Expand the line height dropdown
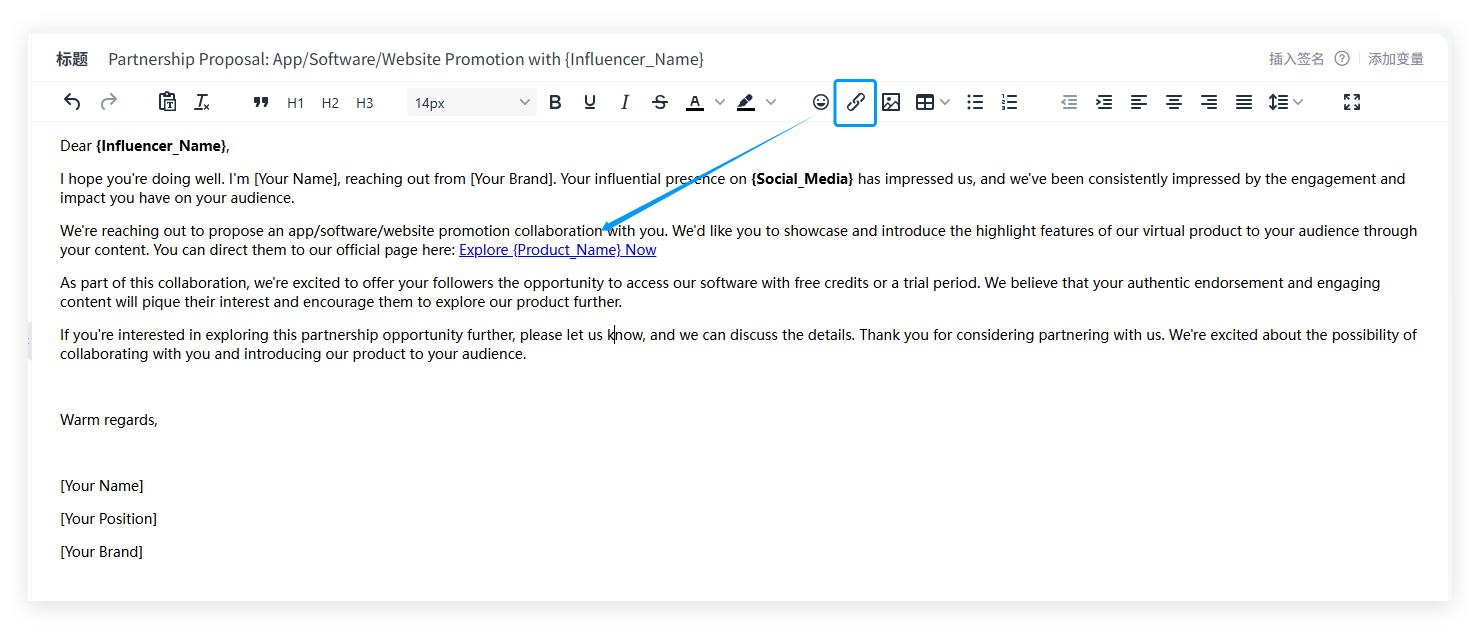 1298,102
